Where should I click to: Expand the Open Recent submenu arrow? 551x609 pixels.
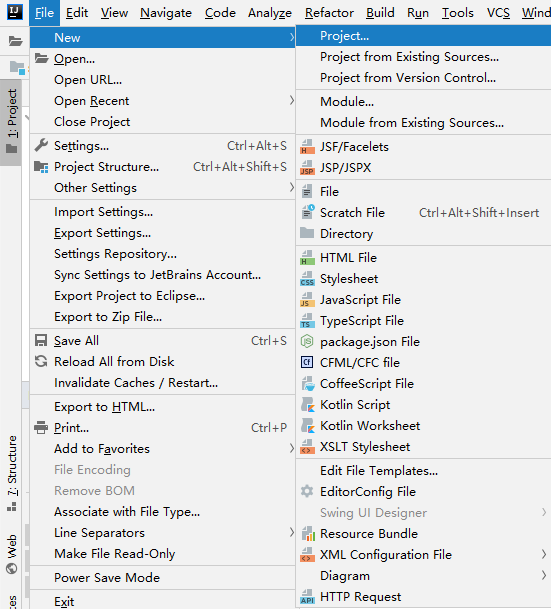pos(291,101)
